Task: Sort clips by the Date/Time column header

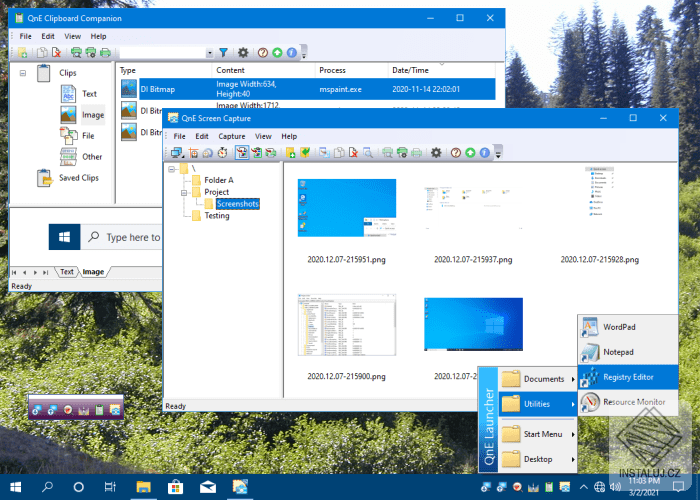Action: [412, 70]
